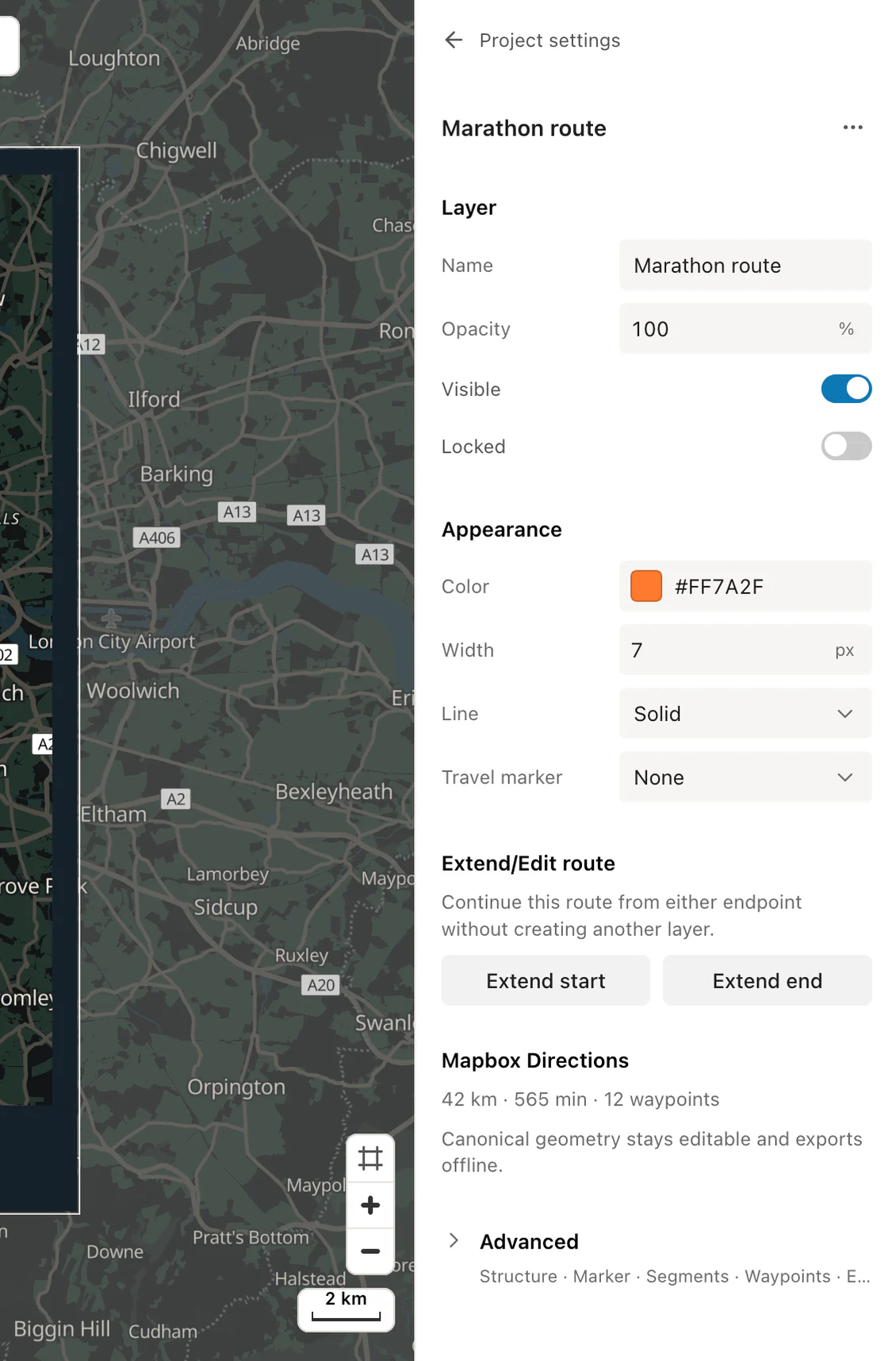The width and height of the screenshot is (896, 1361).
Task: Open the Travel marker dropdown
Action: click(x=745, y=777)
